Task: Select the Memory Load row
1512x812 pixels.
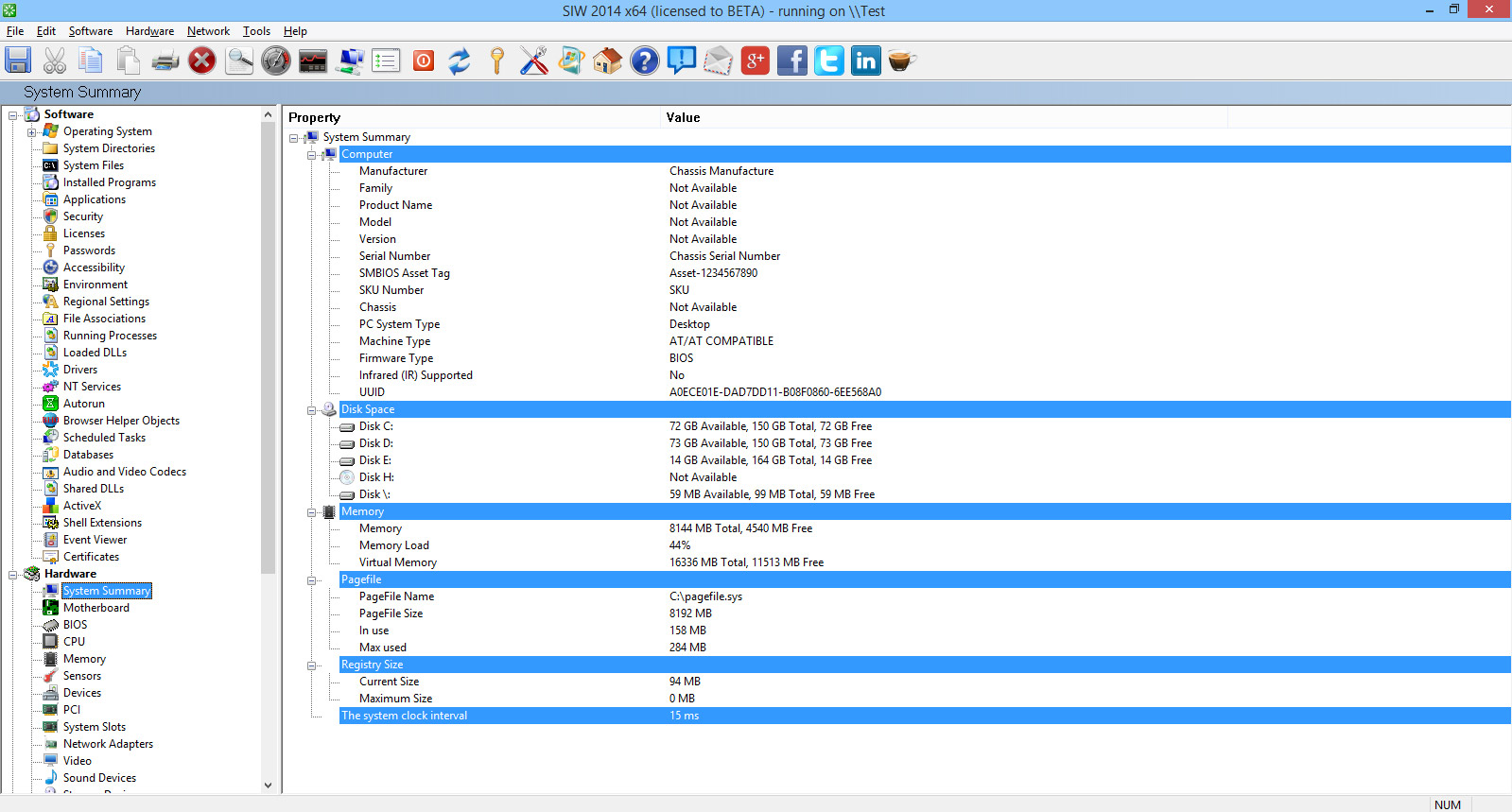Action: click(x=925, y=545)
